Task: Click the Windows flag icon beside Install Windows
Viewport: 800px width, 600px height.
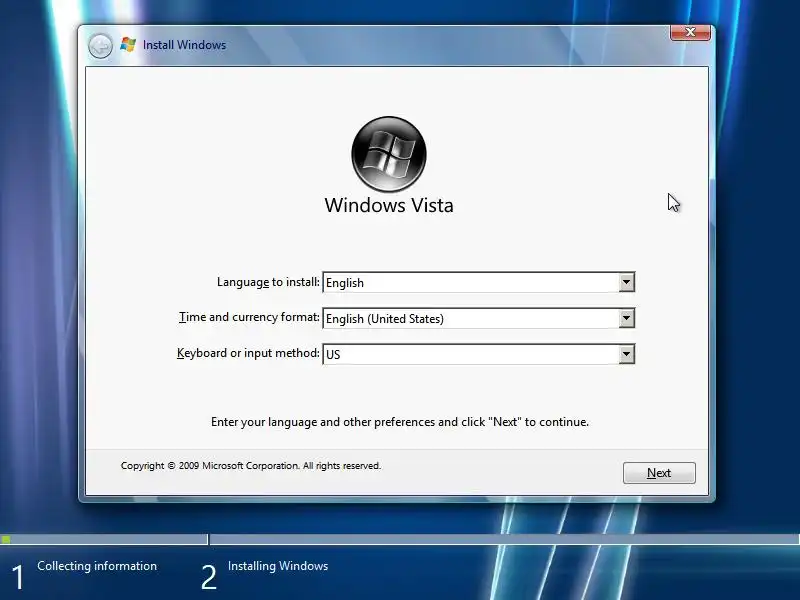Action: pos(128,45)
